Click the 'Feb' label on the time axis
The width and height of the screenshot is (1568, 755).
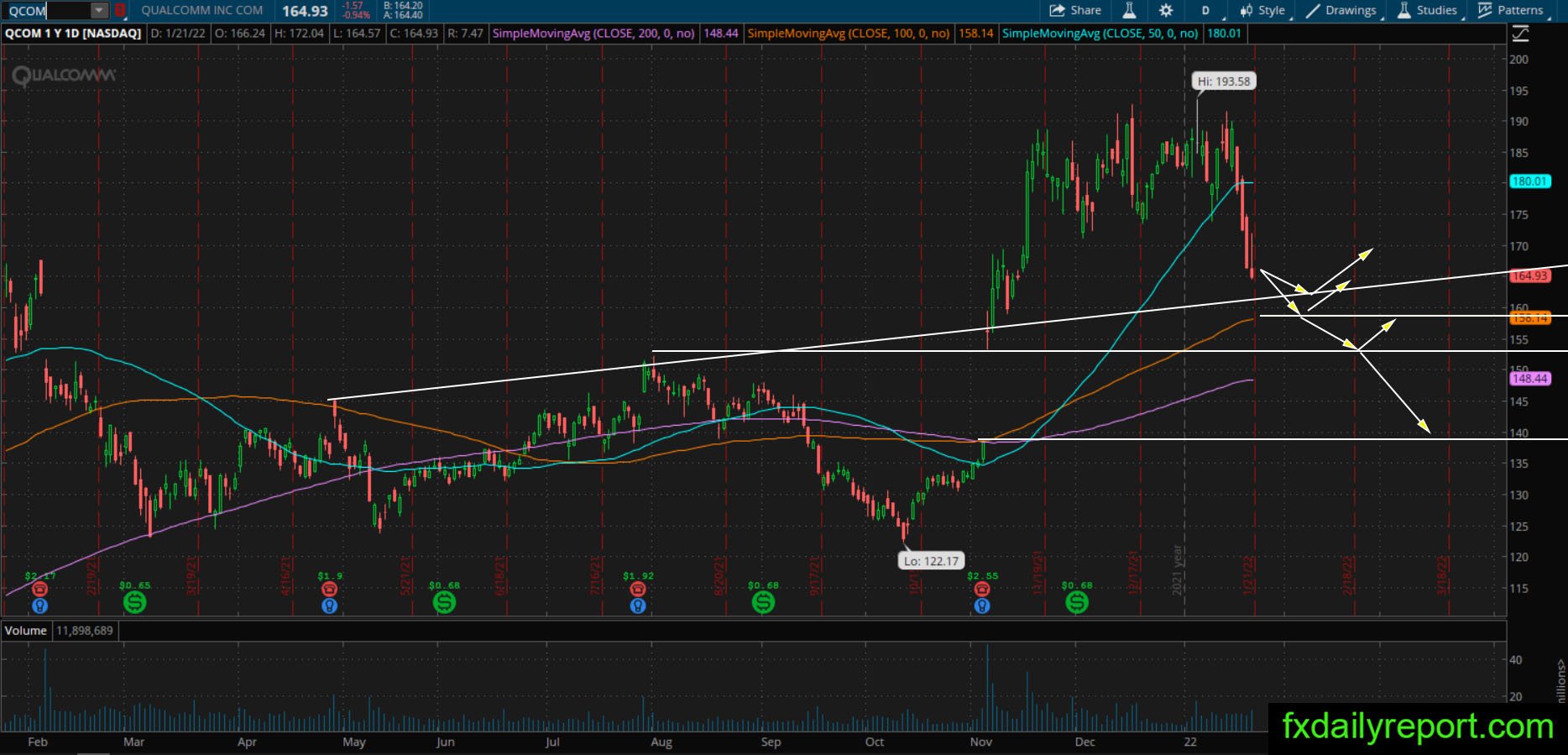(x=37, y=742)
